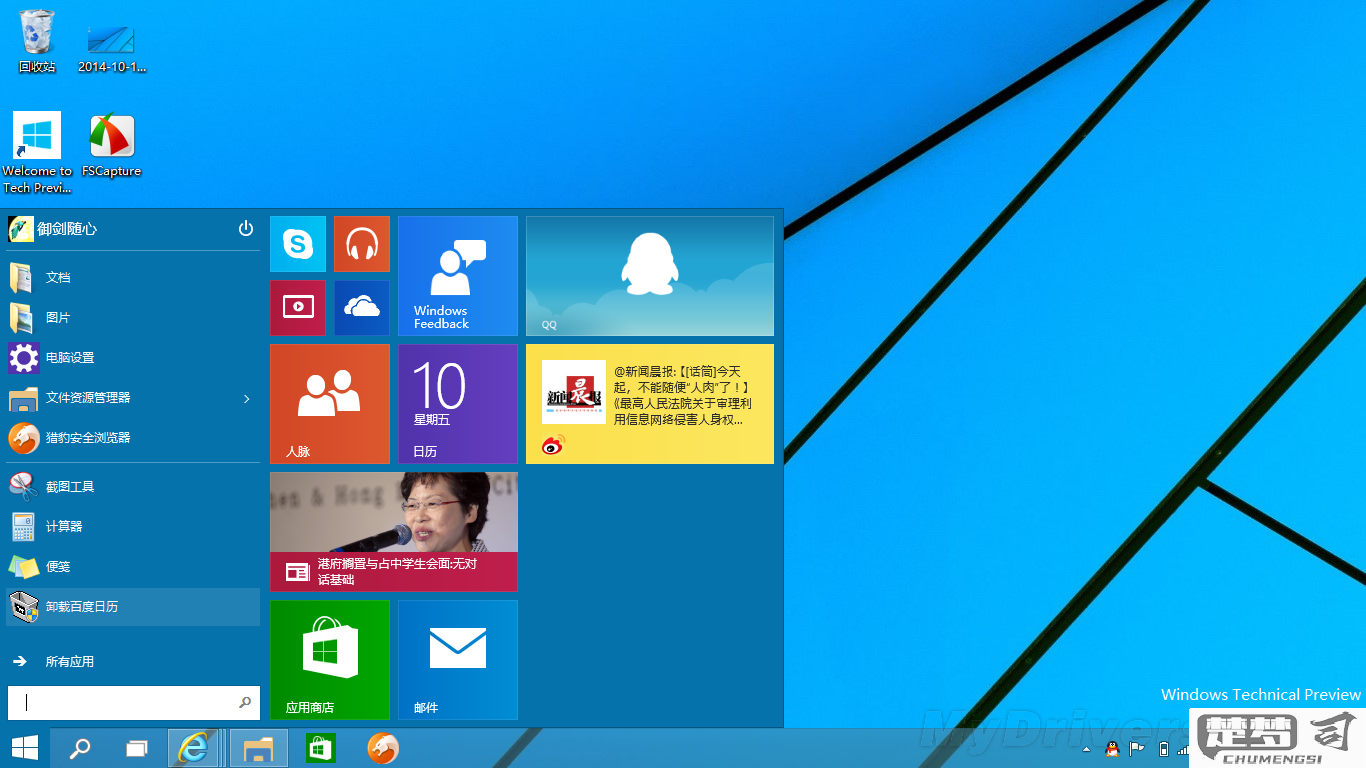Select 卸载百度日历 entry
Image resolution: width=1366 pixels, height=768 pixels.
coord(133,606)
